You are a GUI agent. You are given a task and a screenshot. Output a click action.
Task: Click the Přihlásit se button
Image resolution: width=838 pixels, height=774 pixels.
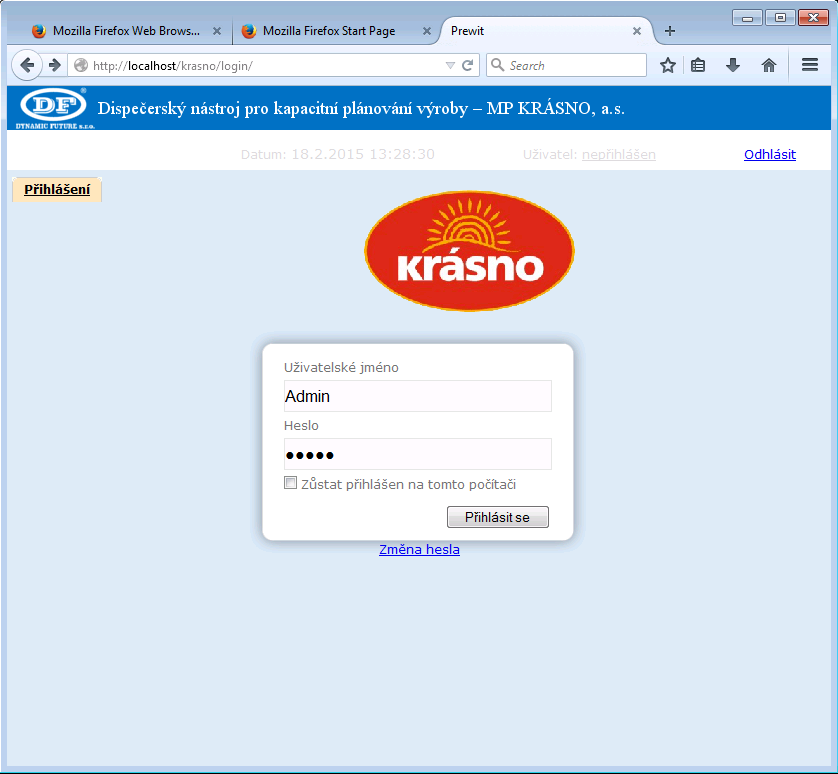pyautogui.click(x=498, y=517)
